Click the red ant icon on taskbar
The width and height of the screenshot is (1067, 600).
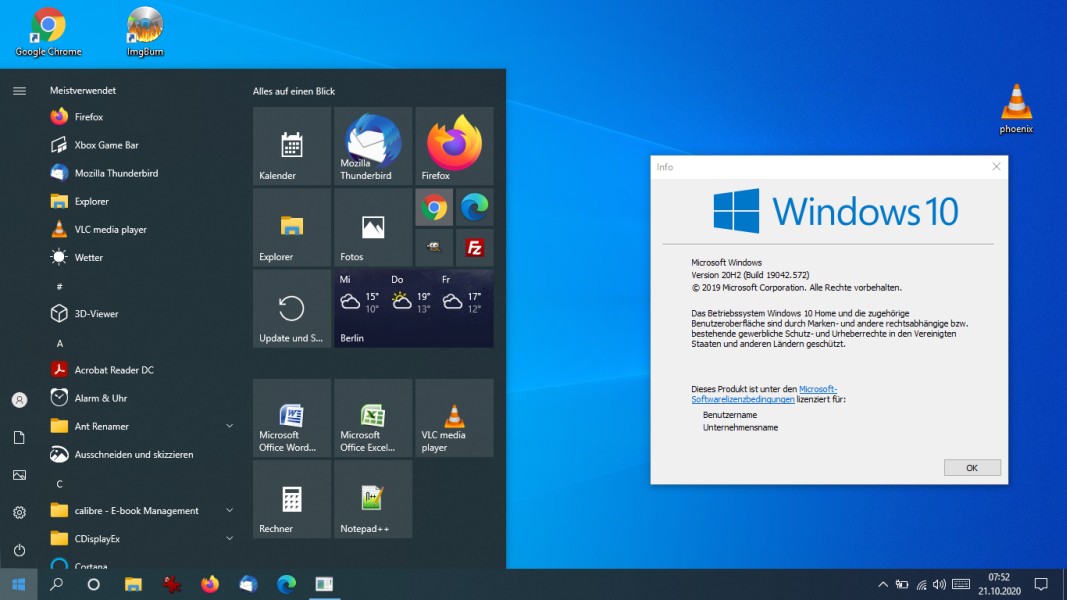(x=171, y=584)
